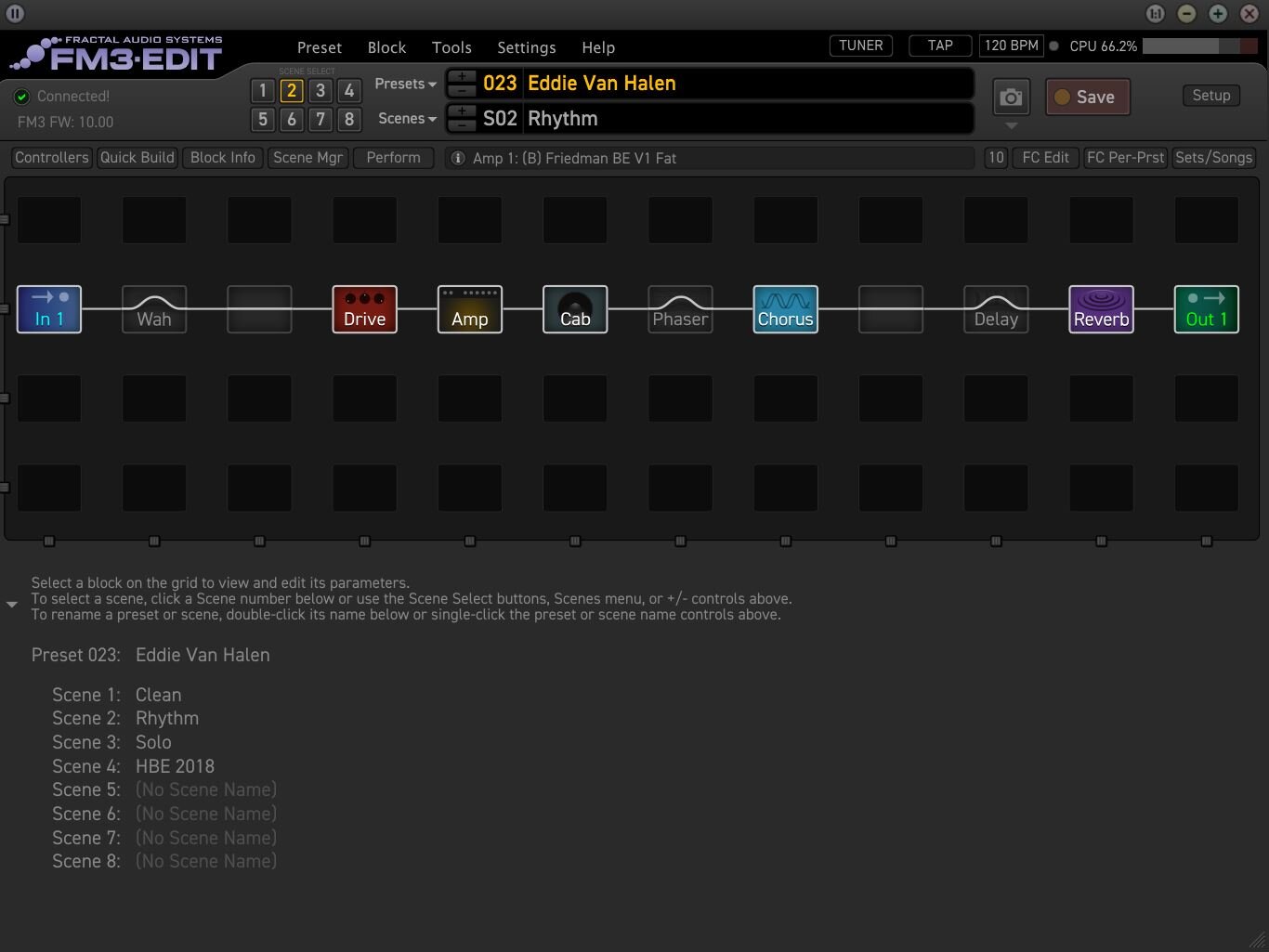Click the 120 BPM tempo field
This screenshot has height=952, width=1269.
point(1011,46)
